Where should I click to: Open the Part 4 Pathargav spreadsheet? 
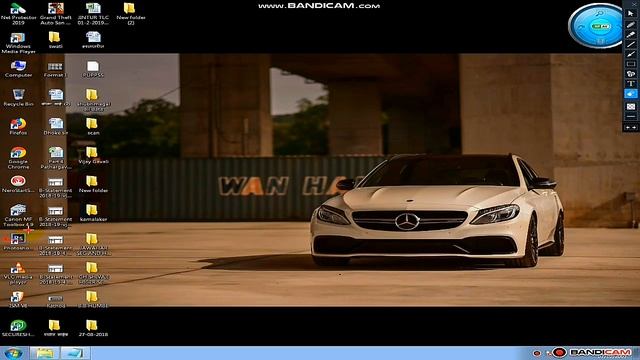(x=56, y=158)
